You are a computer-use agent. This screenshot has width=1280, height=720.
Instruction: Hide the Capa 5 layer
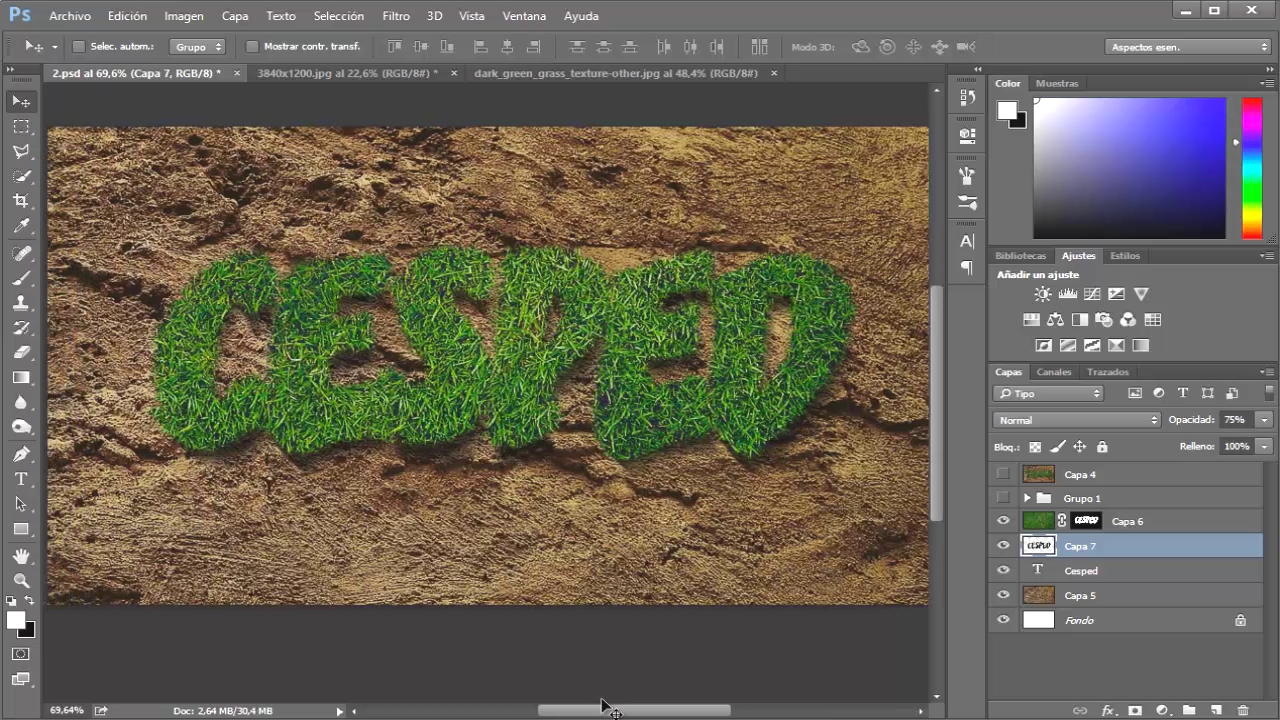coord(1003,595)
